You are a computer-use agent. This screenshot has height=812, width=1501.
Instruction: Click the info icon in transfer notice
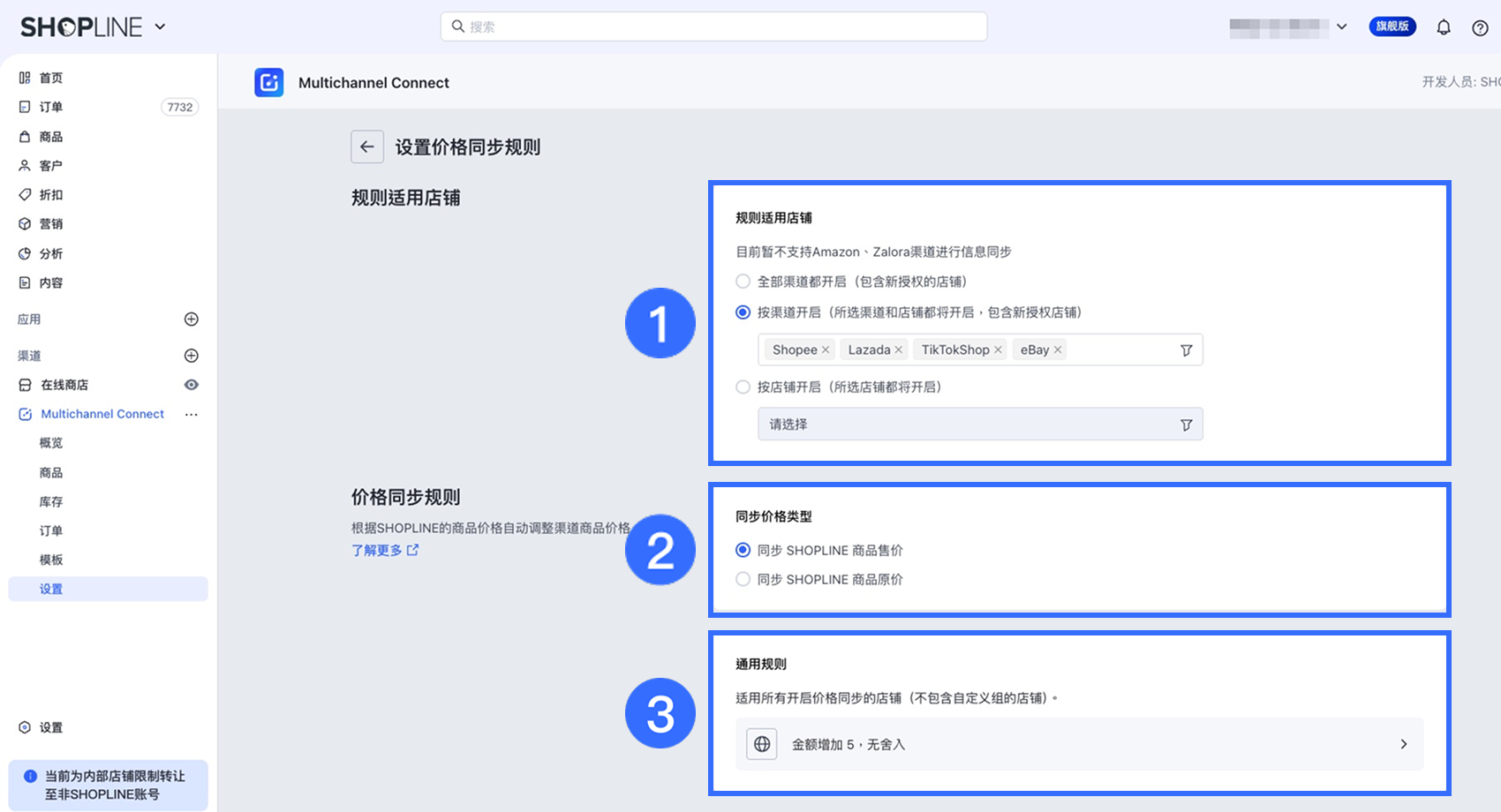pyautogui.click(x=30, y=777)
